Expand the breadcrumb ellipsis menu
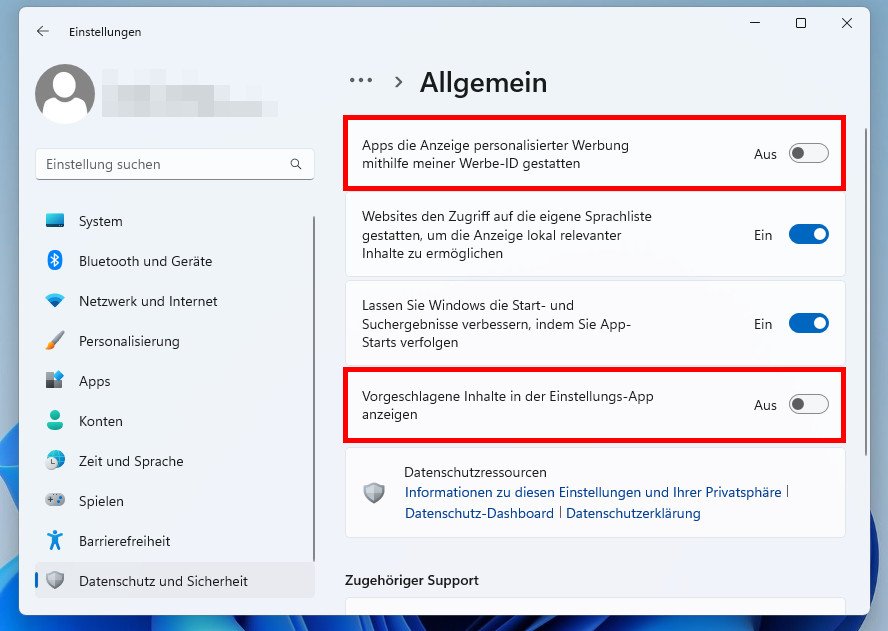Viewport: 888px width, 631px height. click(x=360, y=80)
